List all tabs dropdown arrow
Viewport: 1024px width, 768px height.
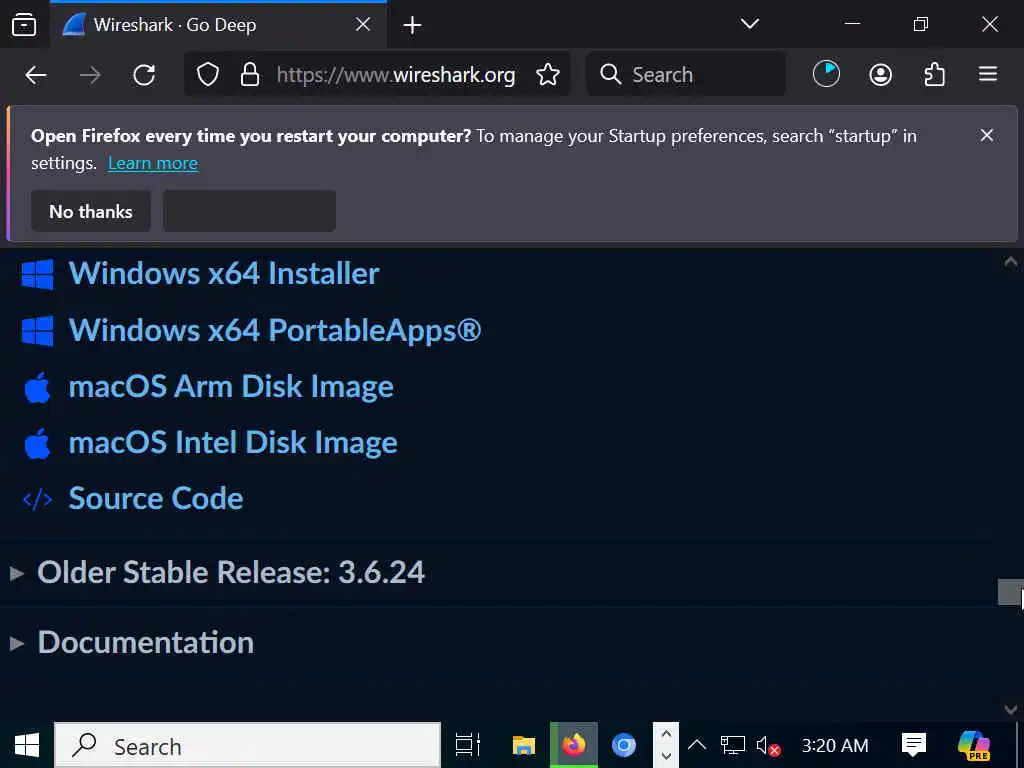pos(750,24)
